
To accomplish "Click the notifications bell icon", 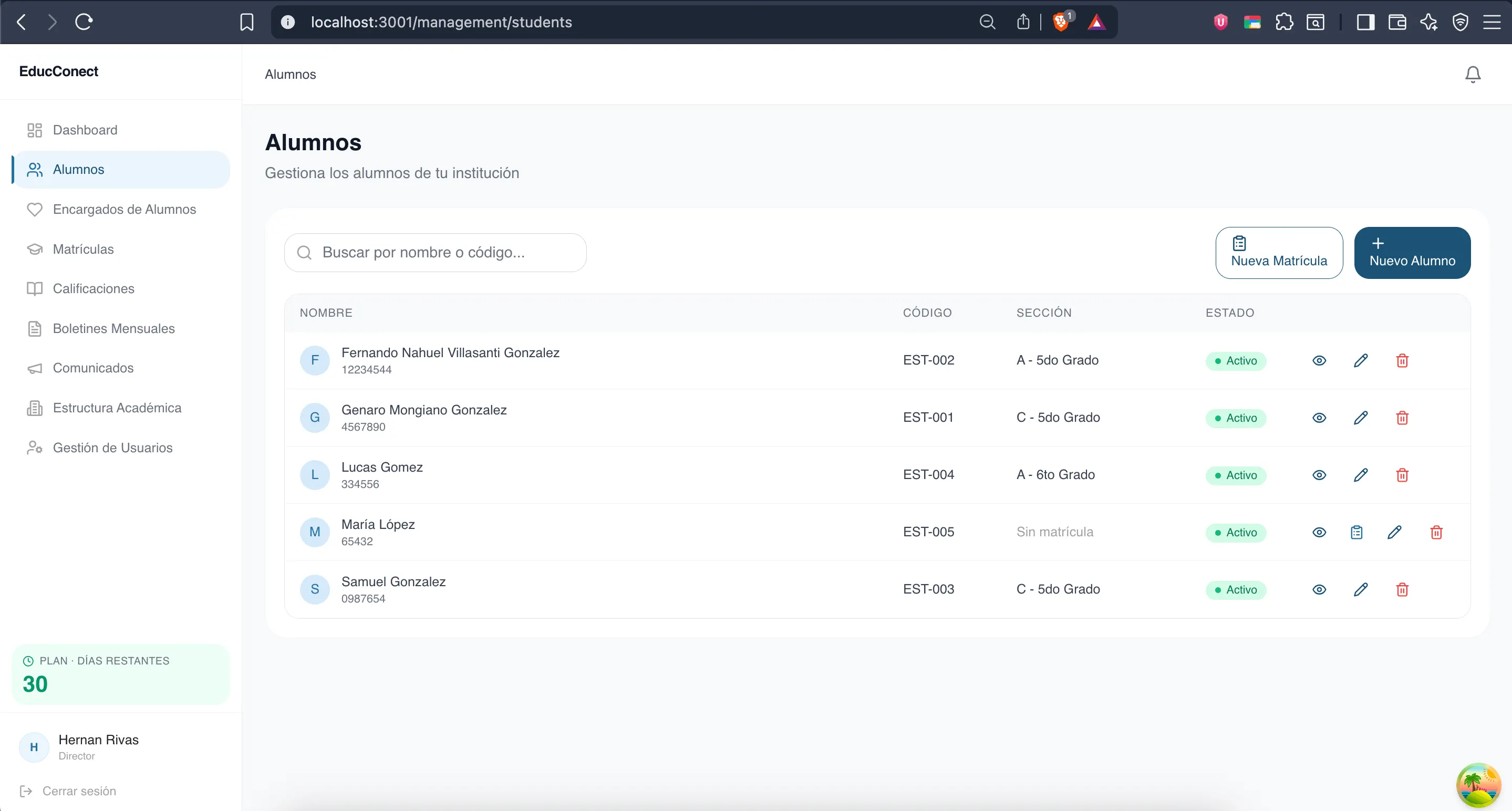I will pos(1472,75).
